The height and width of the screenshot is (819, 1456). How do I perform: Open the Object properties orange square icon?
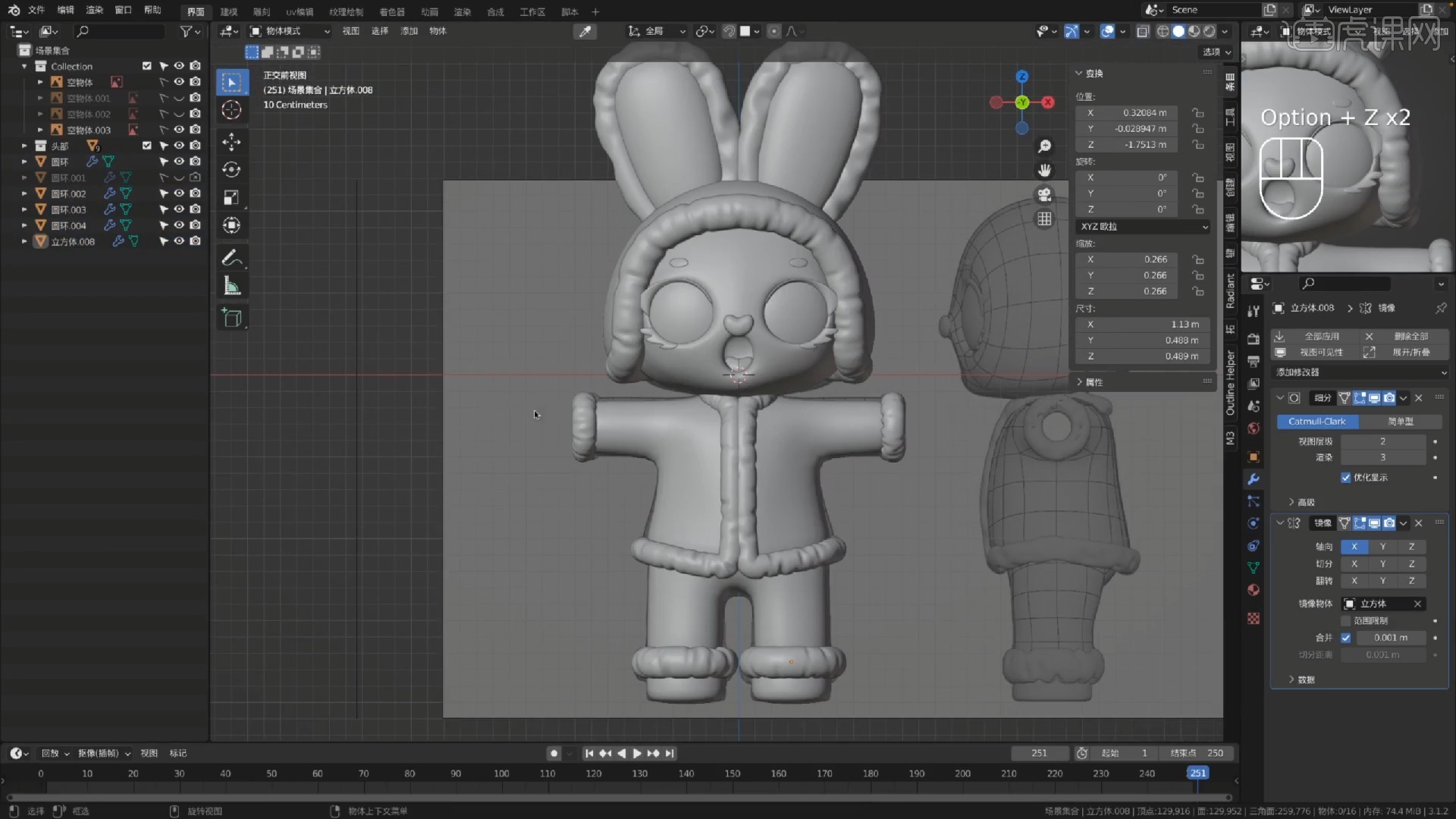1254,457
